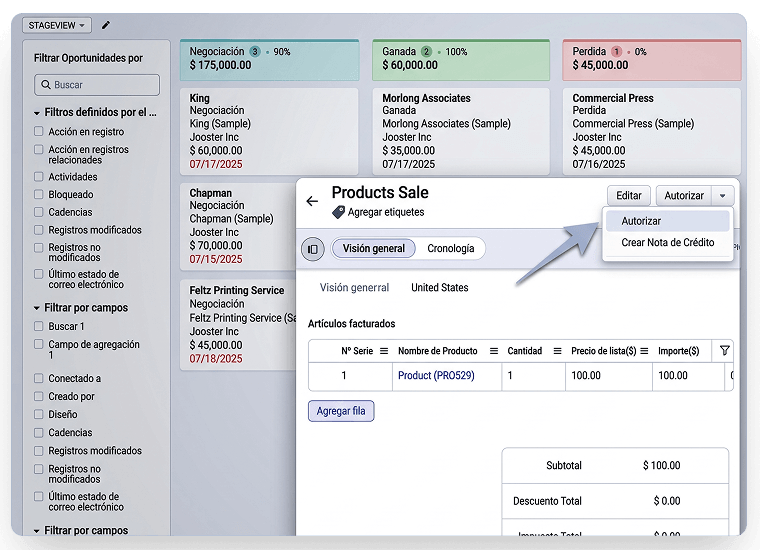Click the Perdida stage column header
Viewport: 760px width, 550px height.
tap(651, 60)
